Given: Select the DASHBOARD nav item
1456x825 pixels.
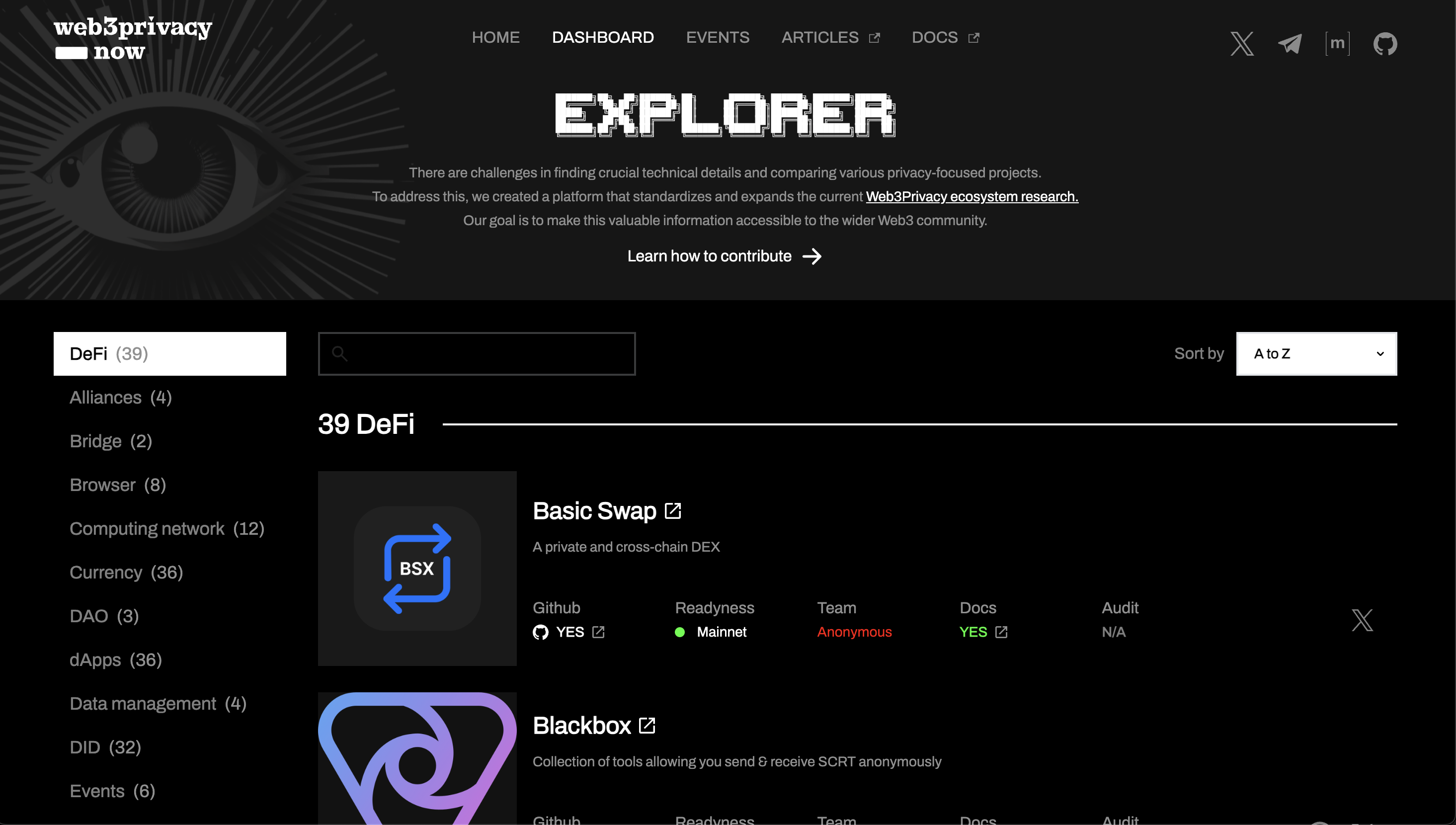Looking at the screenshot, I should tap(603, 37).
